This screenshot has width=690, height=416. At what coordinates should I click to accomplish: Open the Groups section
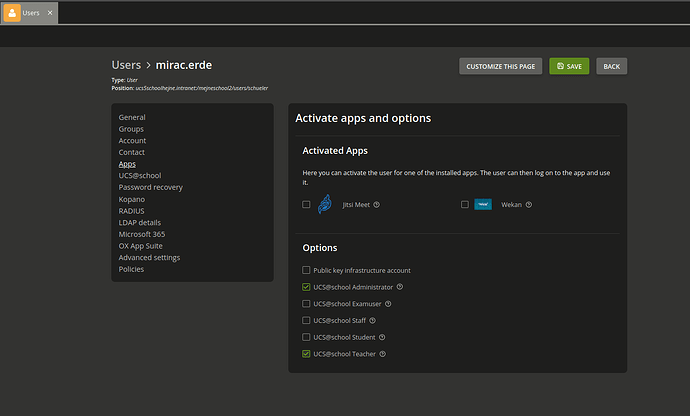[x=131, y=129]
